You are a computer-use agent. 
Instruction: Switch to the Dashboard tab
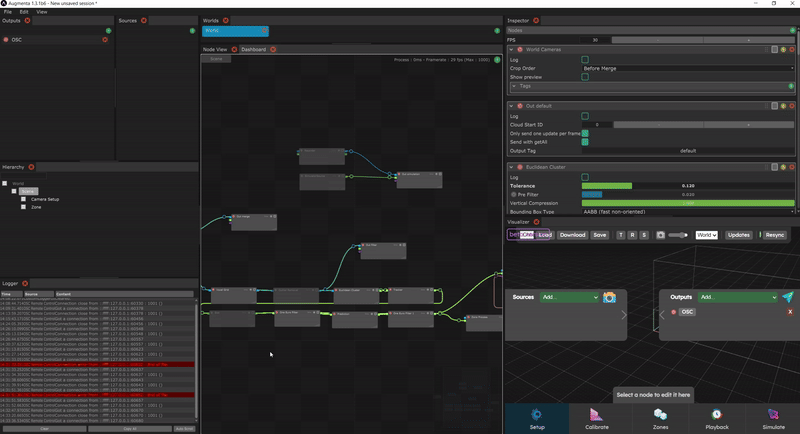tap(253, 49)
